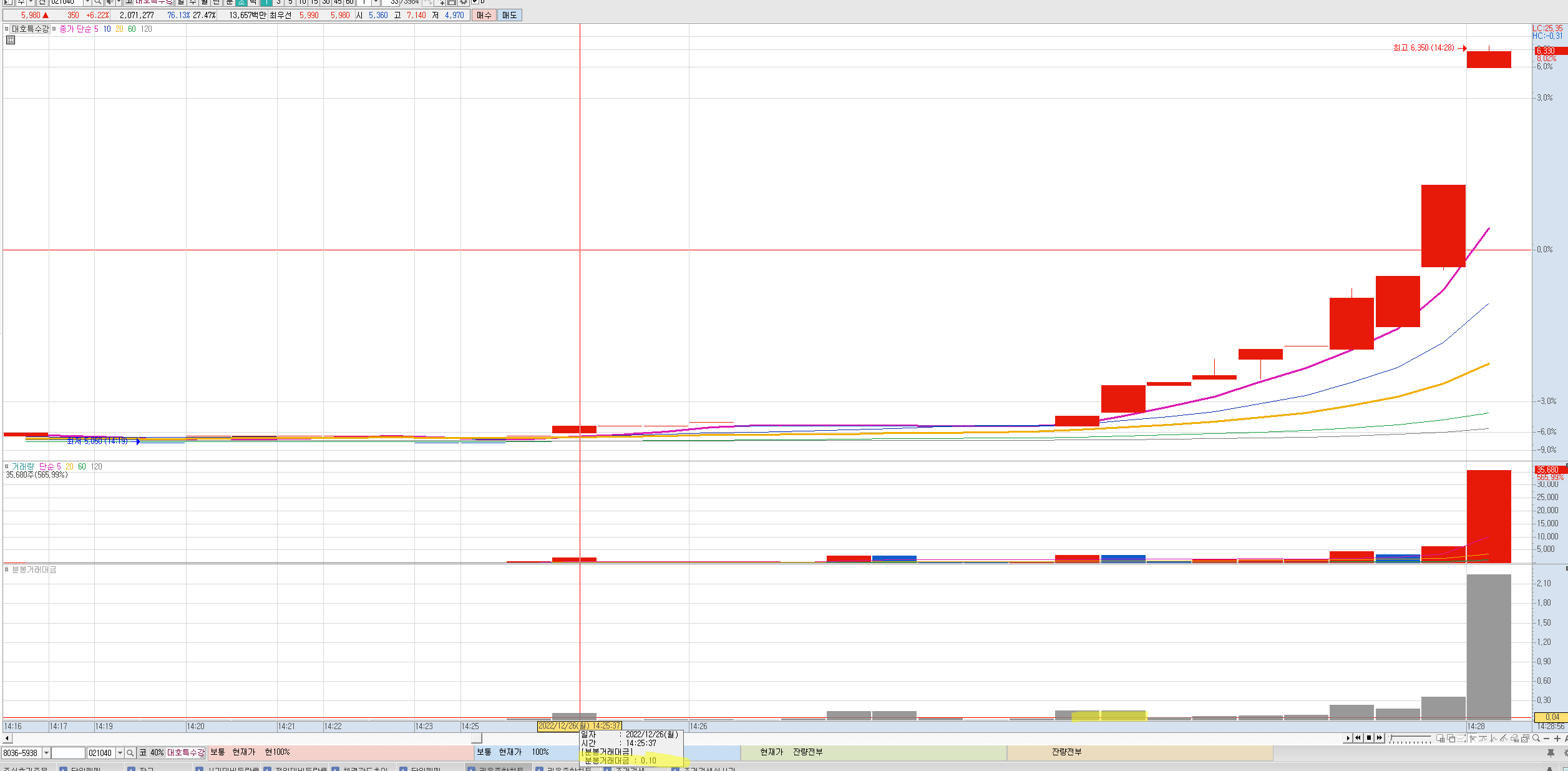Image resolution: width=1568 pixels, height=771 pixels.
Task: Click the fast-forward replay button
Action: [x=1380, y=738]
